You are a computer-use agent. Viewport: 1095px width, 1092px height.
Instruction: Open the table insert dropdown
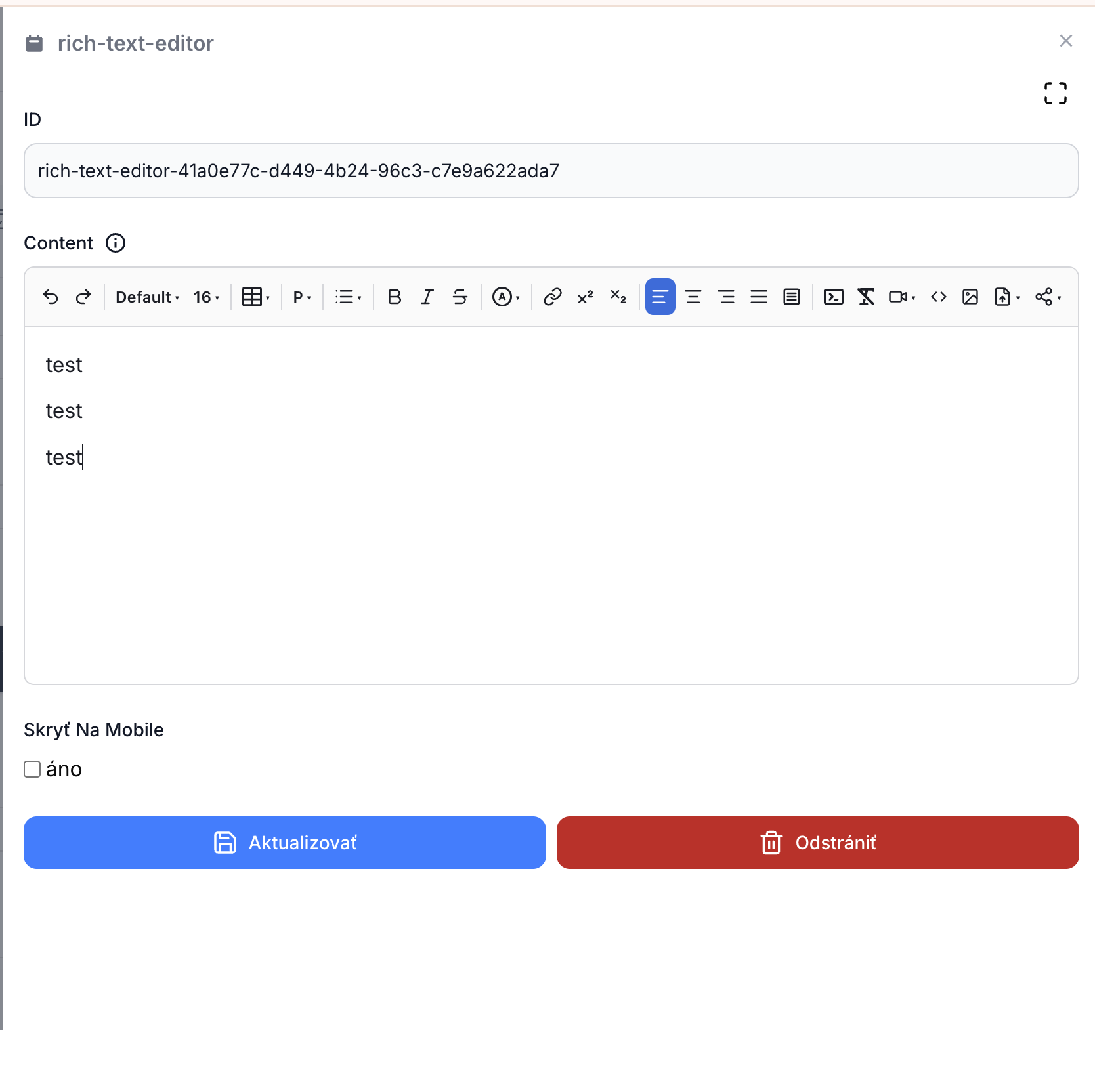pyautogui.click(x=256, y=297)
